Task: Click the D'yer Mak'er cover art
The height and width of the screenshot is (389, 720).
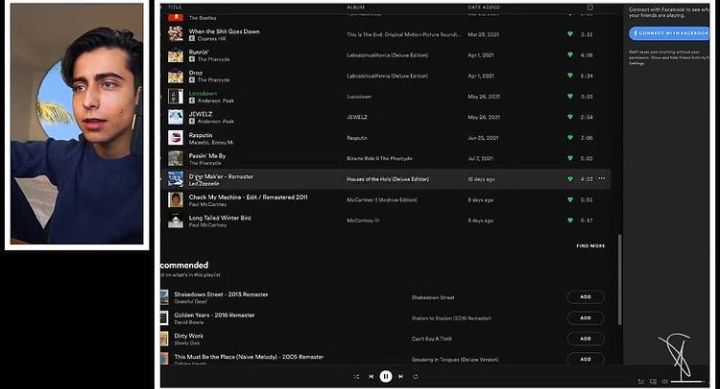Action: [x=175, y=179]
